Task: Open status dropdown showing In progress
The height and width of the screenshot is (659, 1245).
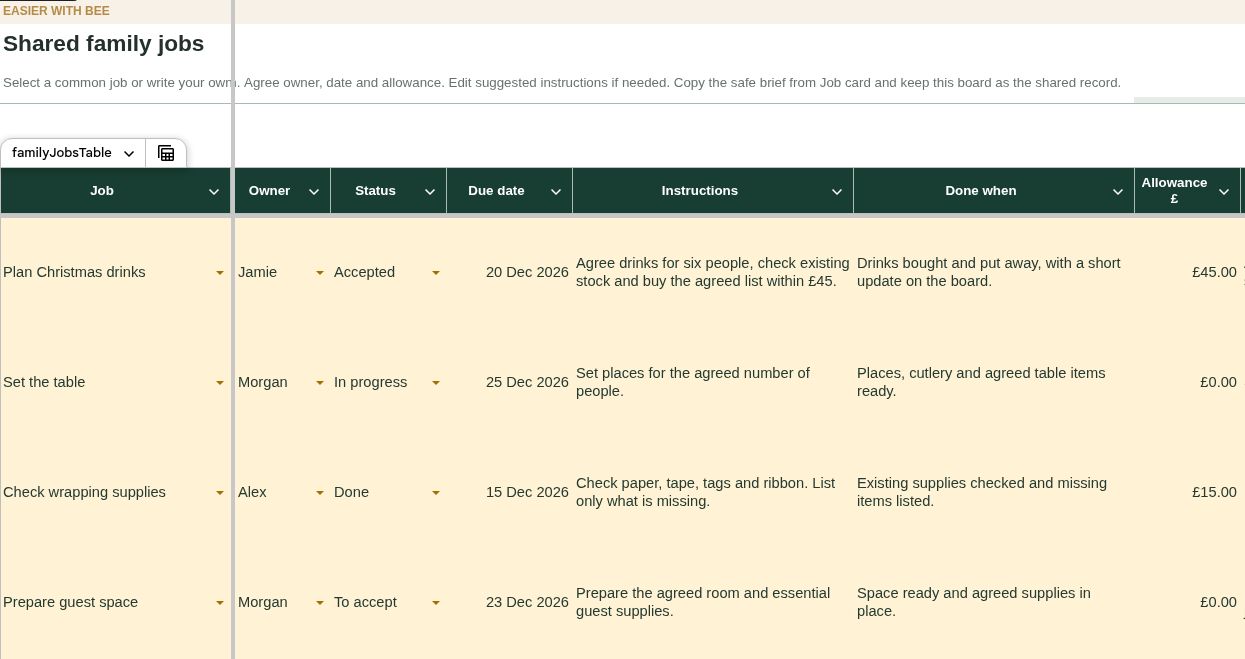Action: [x=436, y=383]
